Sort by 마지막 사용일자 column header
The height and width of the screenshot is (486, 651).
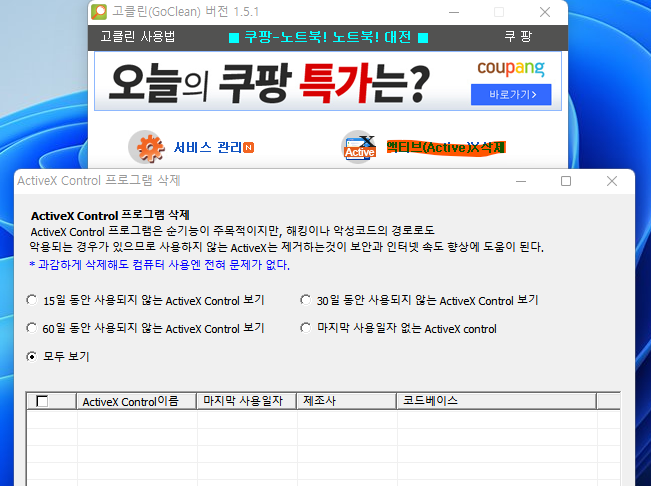pos(247,401)
